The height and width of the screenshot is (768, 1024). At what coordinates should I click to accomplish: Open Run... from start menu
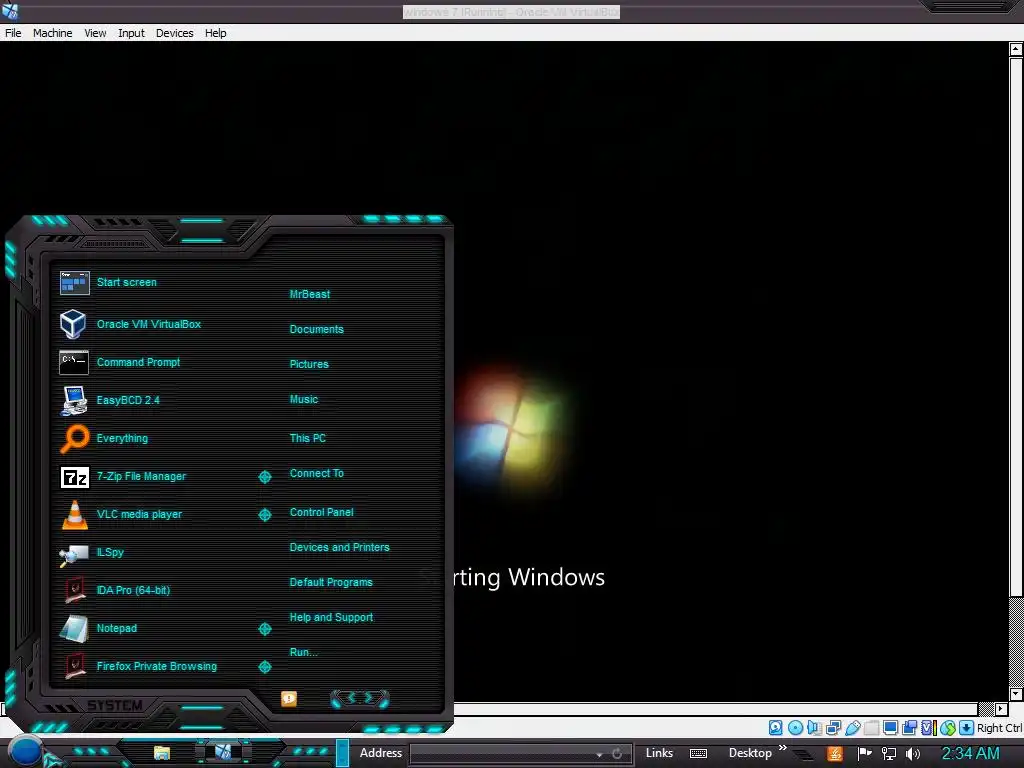[x=304, y=652]
